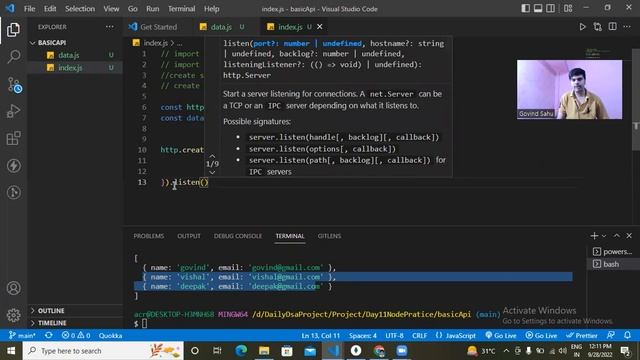640x360 pixels.
Task: Open the Help menu
Action: click(x=211, y=9)
